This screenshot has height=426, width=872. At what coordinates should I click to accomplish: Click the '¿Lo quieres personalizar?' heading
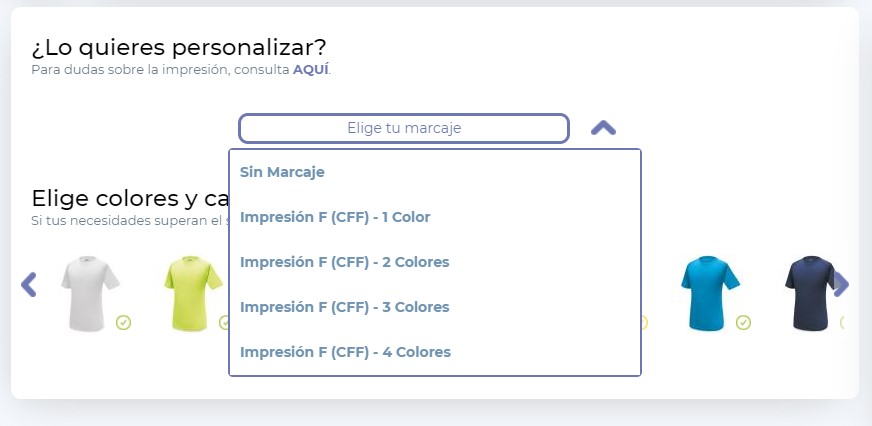pyautogui.click(x=179, y=48)
